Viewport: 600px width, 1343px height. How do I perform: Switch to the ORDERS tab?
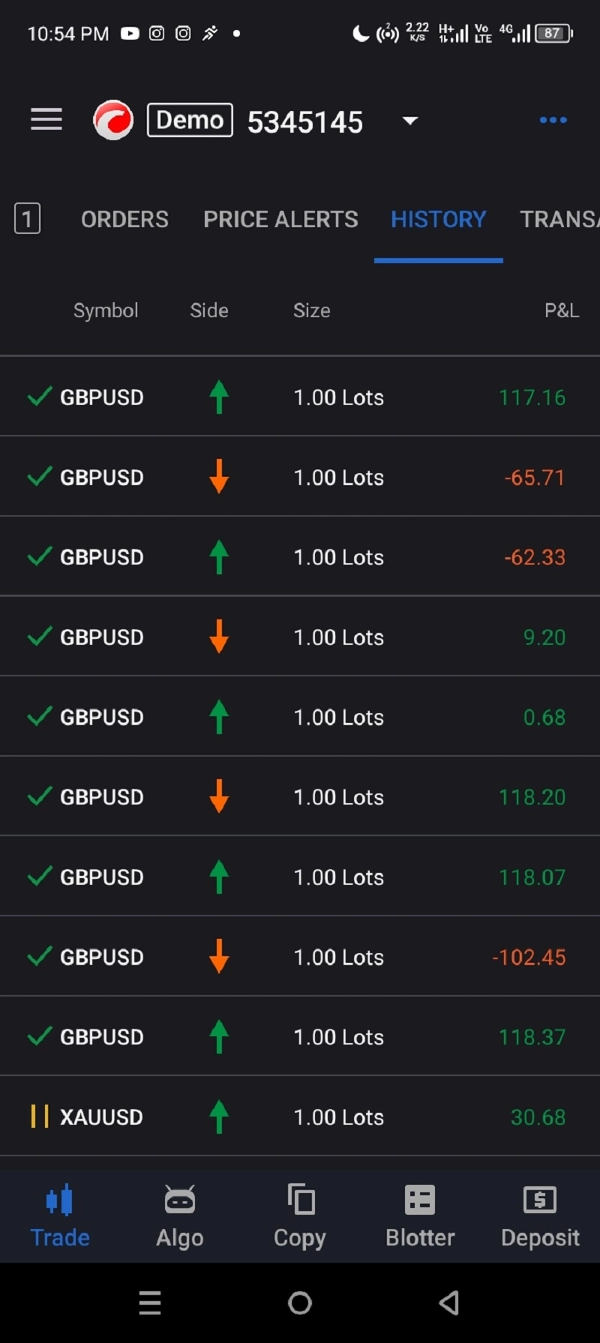pyautogui.click(x=125, y=219)
